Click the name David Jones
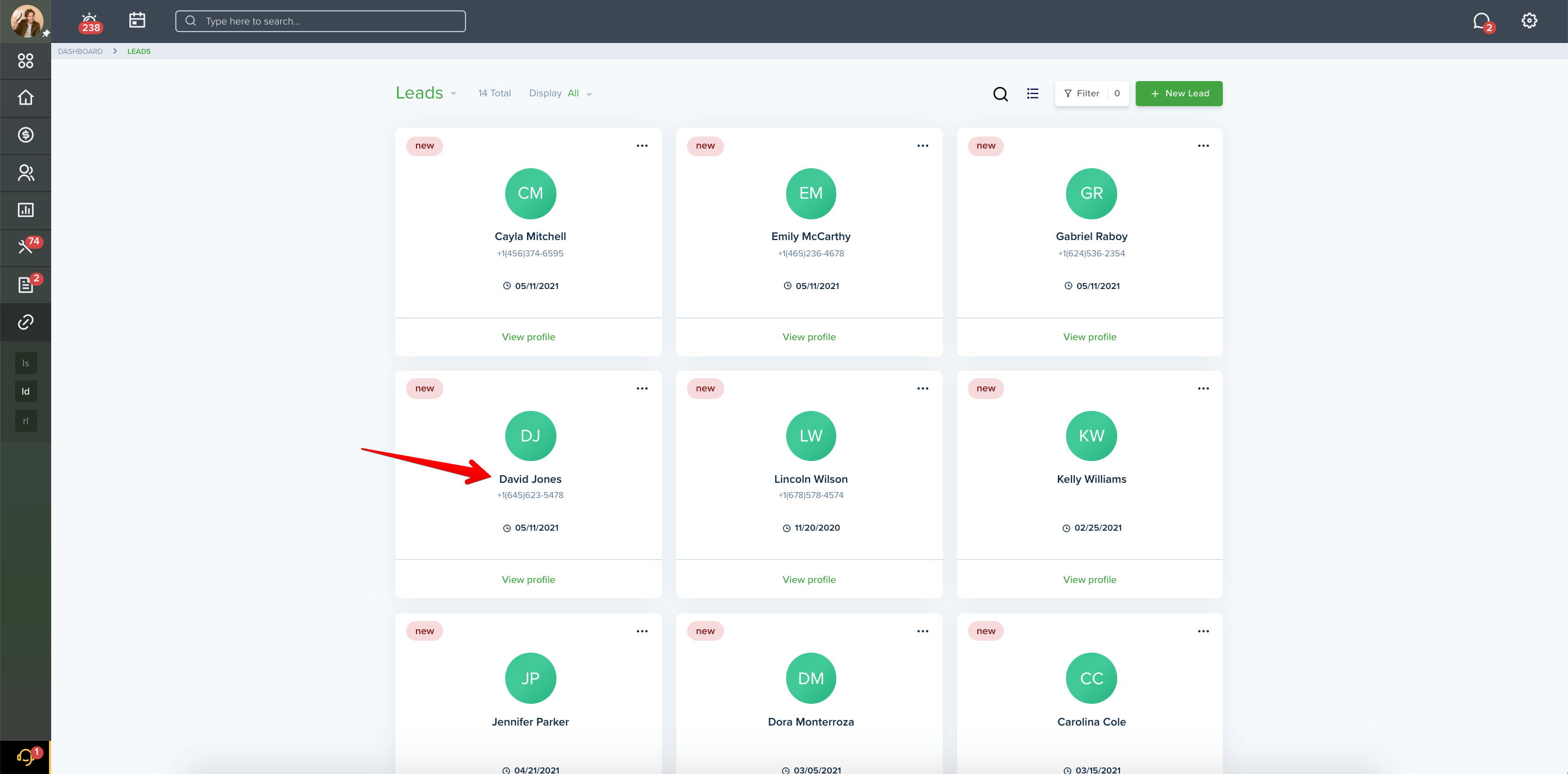The width and height of the screenshot is (1568, 774). point(530,480)
